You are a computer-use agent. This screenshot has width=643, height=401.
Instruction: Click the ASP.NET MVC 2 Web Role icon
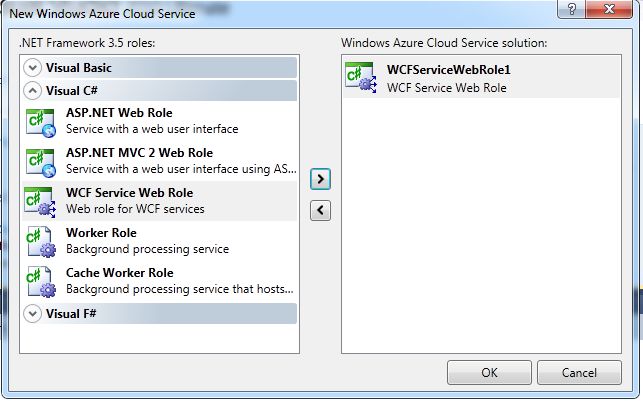click(41, 163)
